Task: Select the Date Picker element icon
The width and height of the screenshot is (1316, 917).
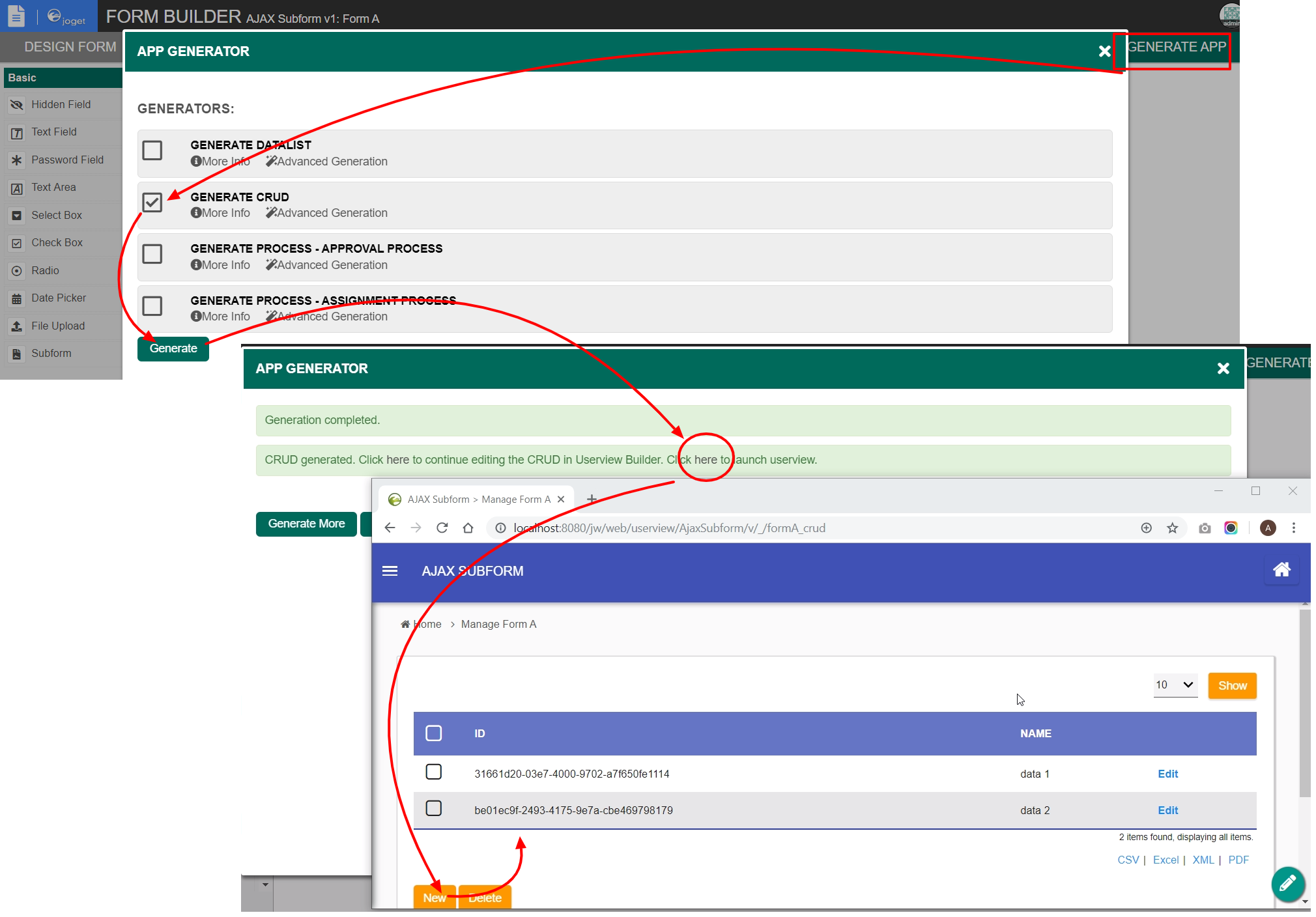Action: [17, 298]
